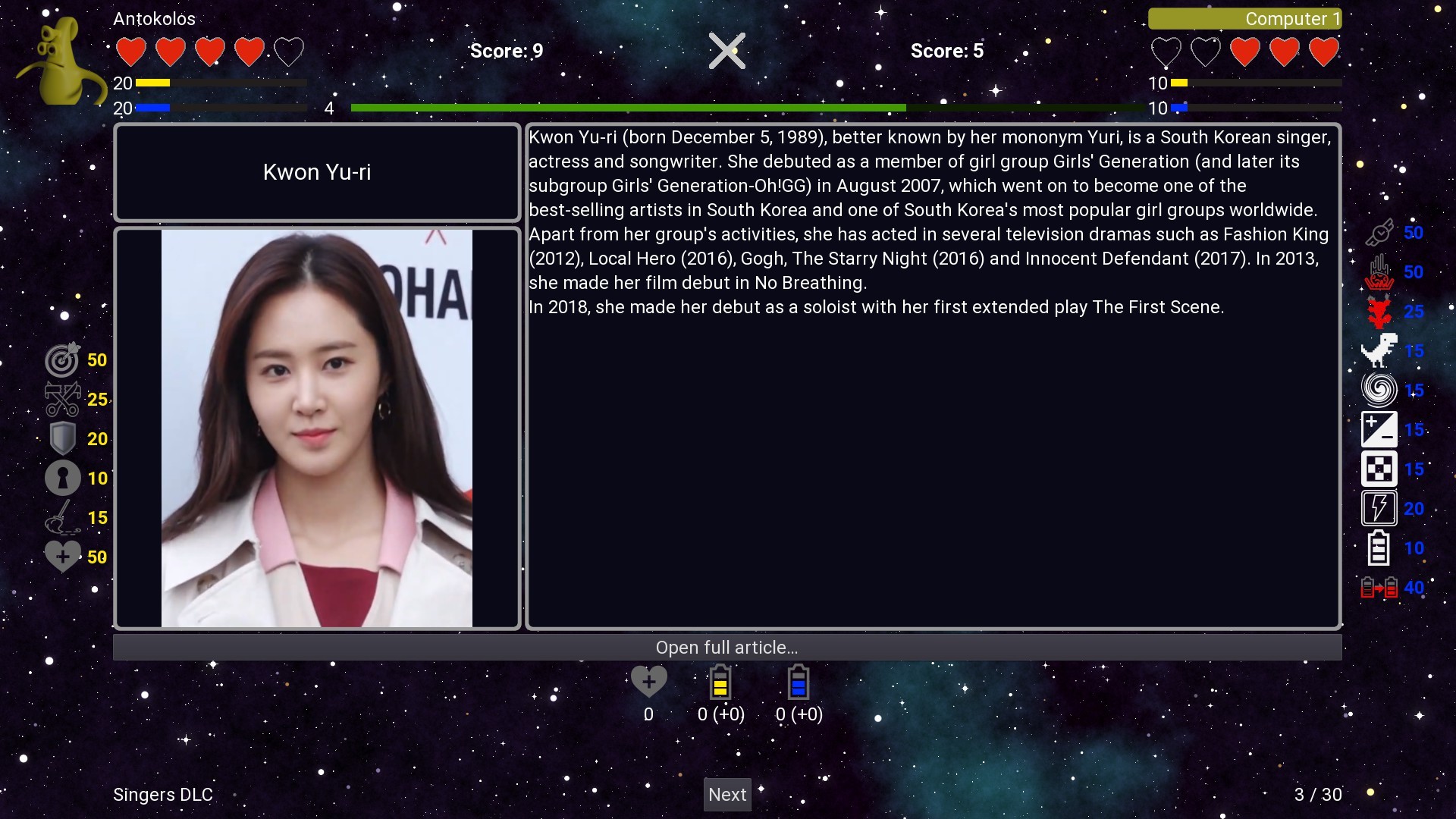Screen dimensions: 1456x819
Task: Click the X symbol between the scores
Action: pos(727,51)
